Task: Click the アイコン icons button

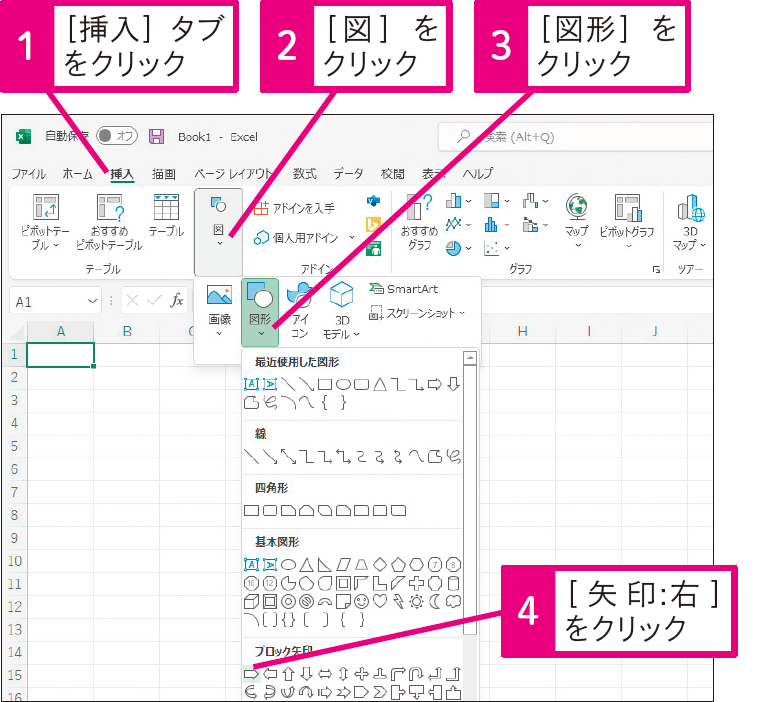Action: [300, 311]
